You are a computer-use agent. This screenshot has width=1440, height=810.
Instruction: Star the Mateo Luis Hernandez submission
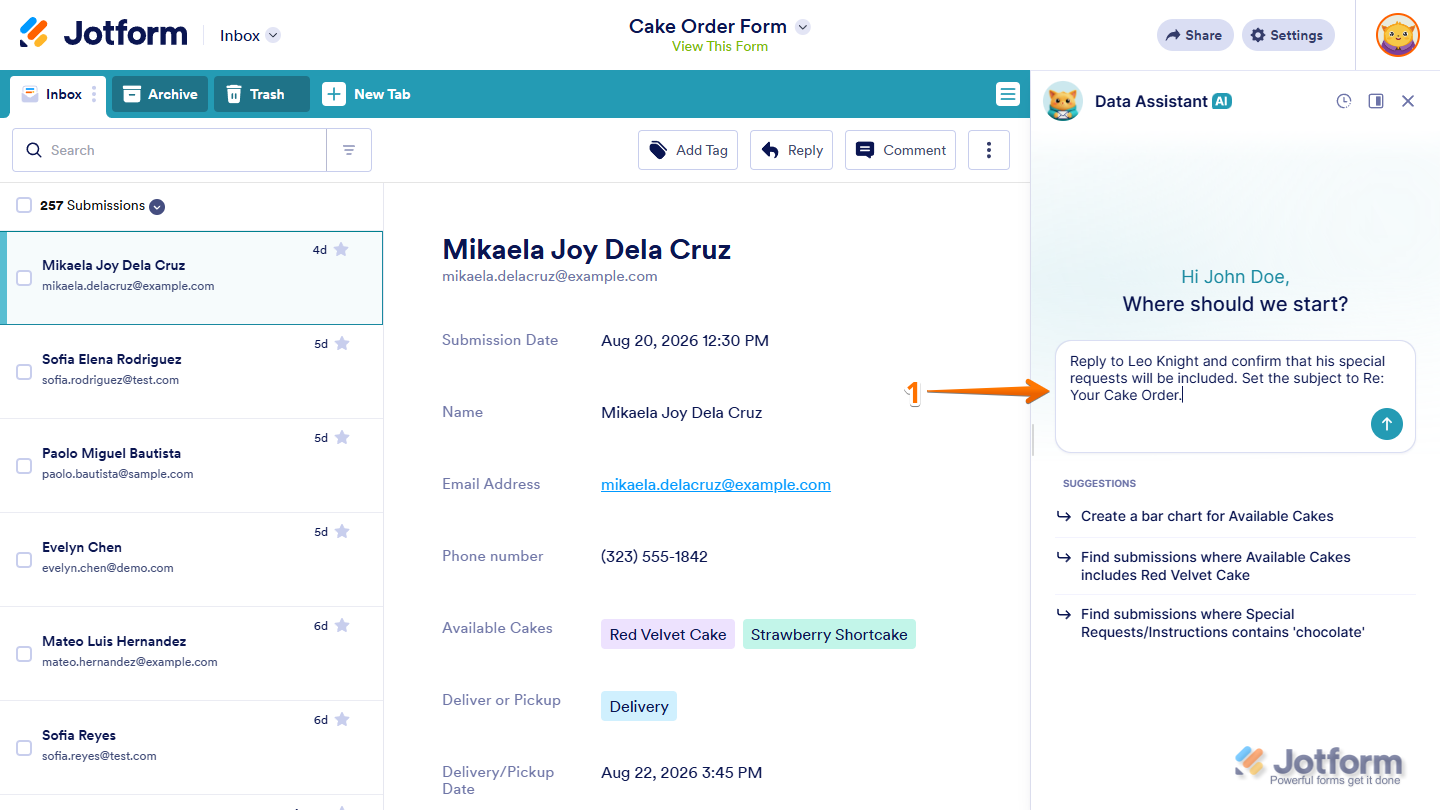click(x=342, y=626)
